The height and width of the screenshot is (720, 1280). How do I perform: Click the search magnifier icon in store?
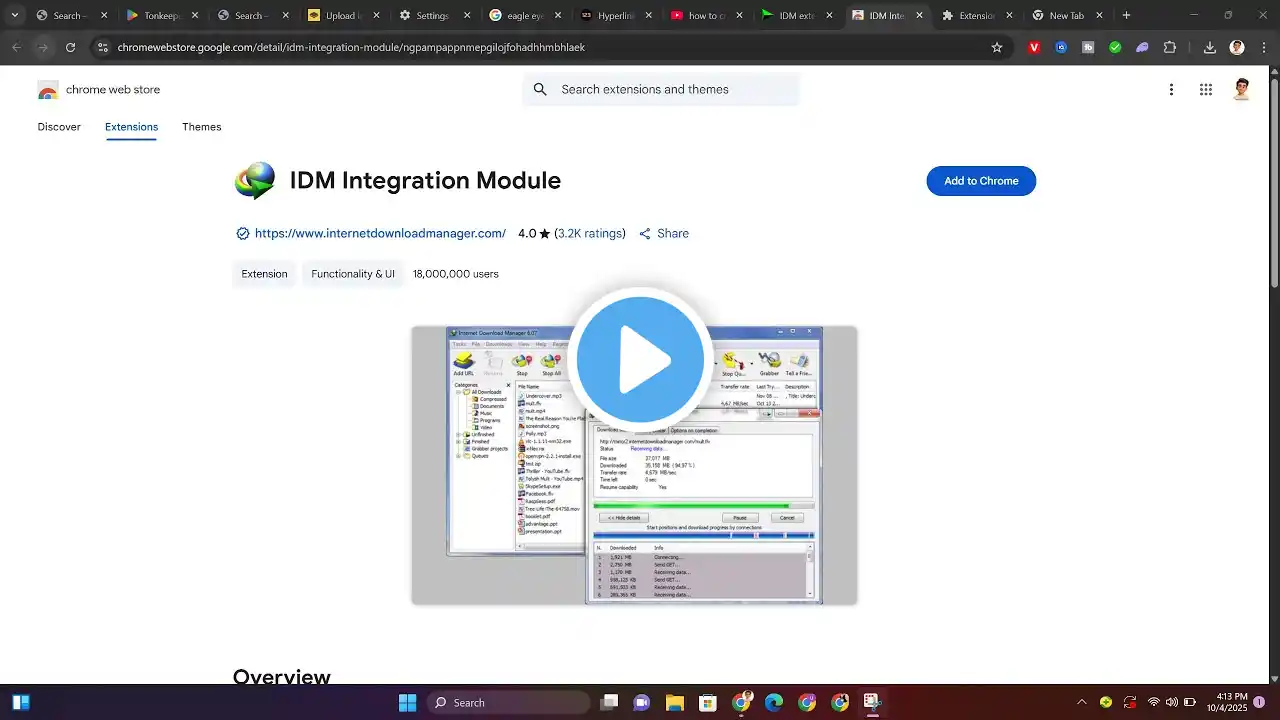click(540, 90)
